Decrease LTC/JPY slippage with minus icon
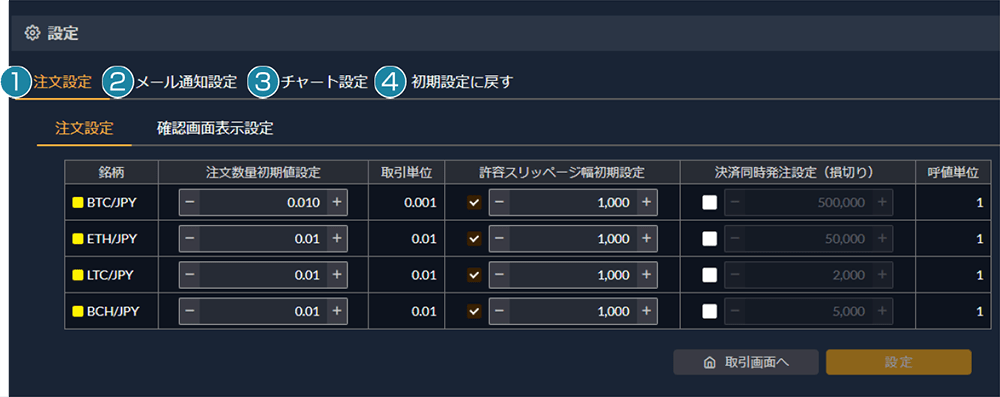Image resolution: width=1000 pixels, height=397 pixels. pyautogui.click(x=499, y=275)
